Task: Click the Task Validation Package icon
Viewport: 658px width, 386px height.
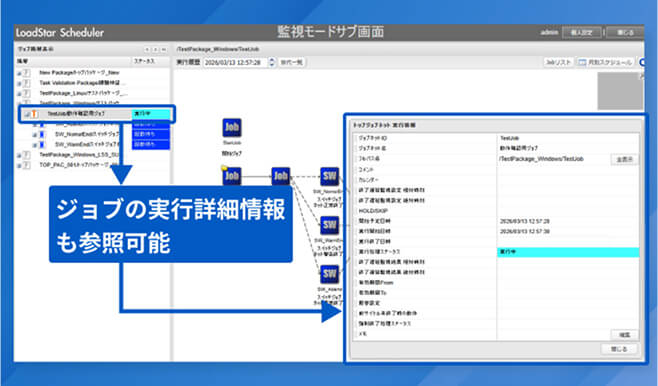Action: (26, 83)
